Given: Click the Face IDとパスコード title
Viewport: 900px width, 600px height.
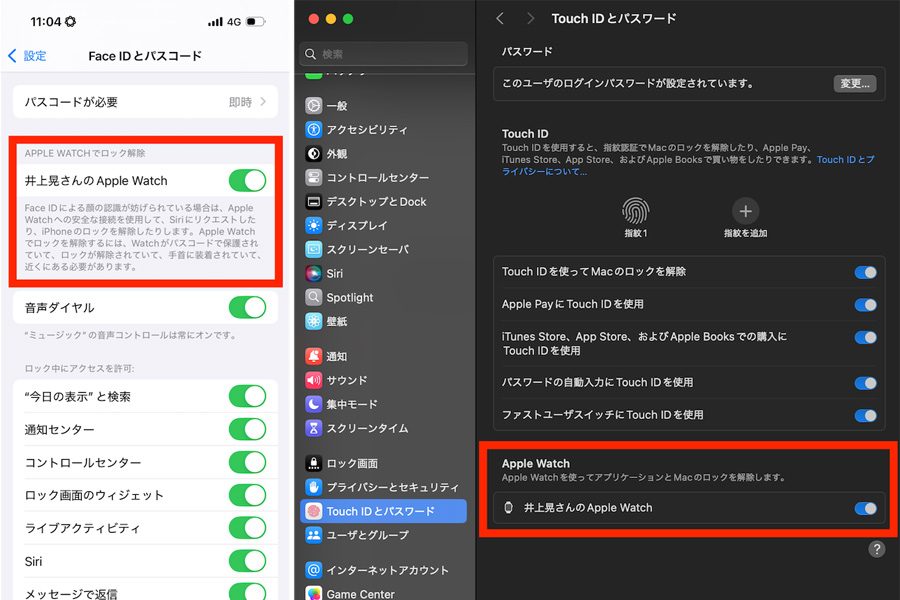Looking at the screenshot, I should point(145,56).
